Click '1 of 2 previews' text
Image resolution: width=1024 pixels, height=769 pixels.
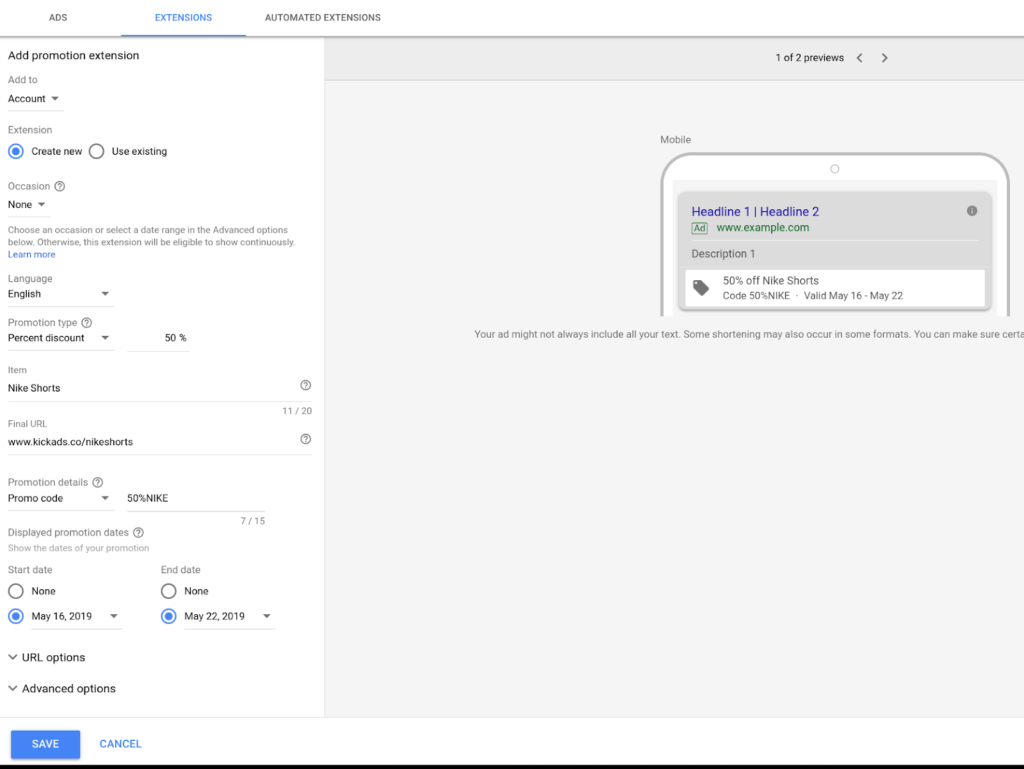click(x=810, y=58)
